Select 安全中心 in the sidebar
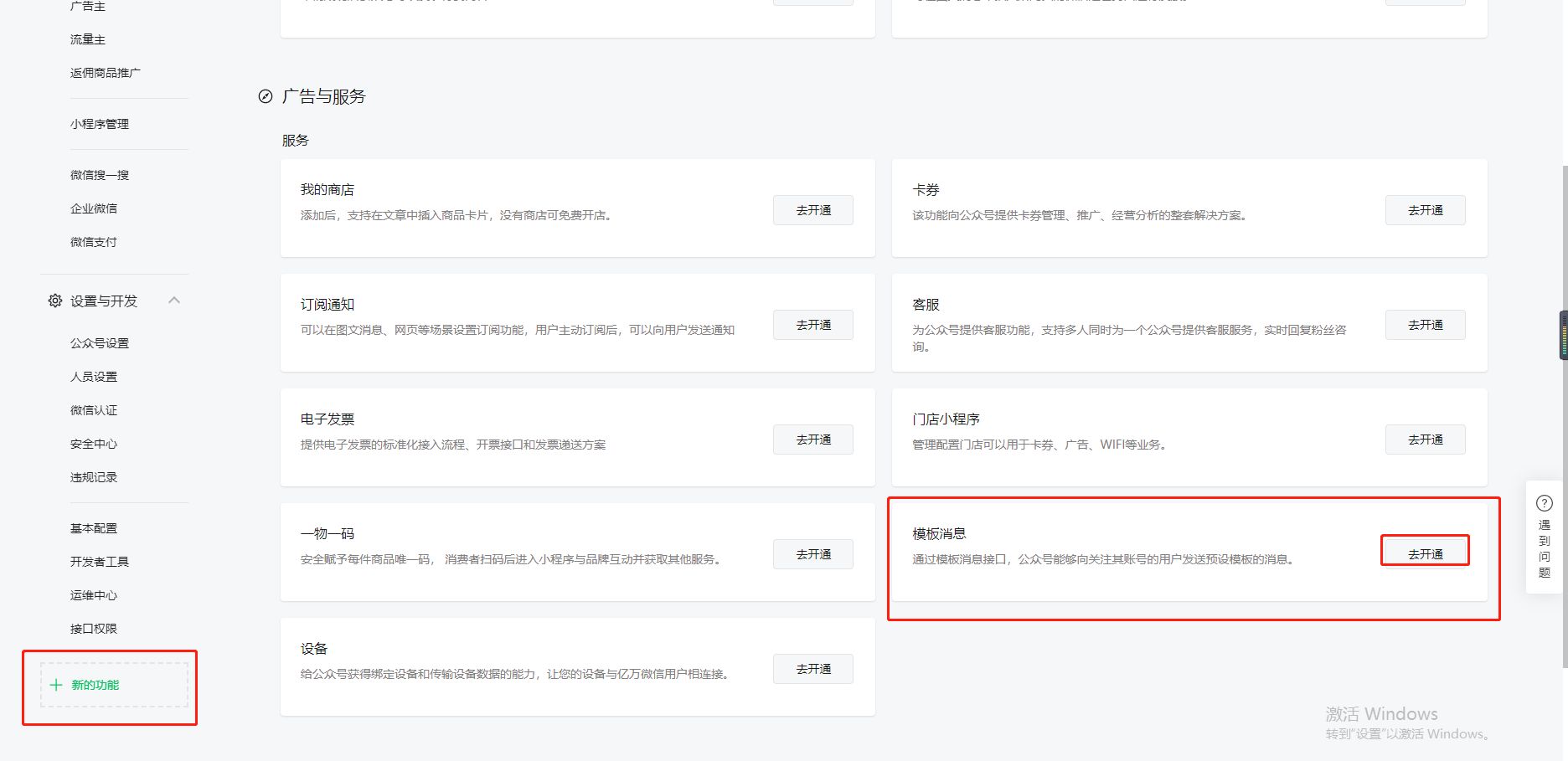Screen dimensions: 1568x761 pos(93,443)
